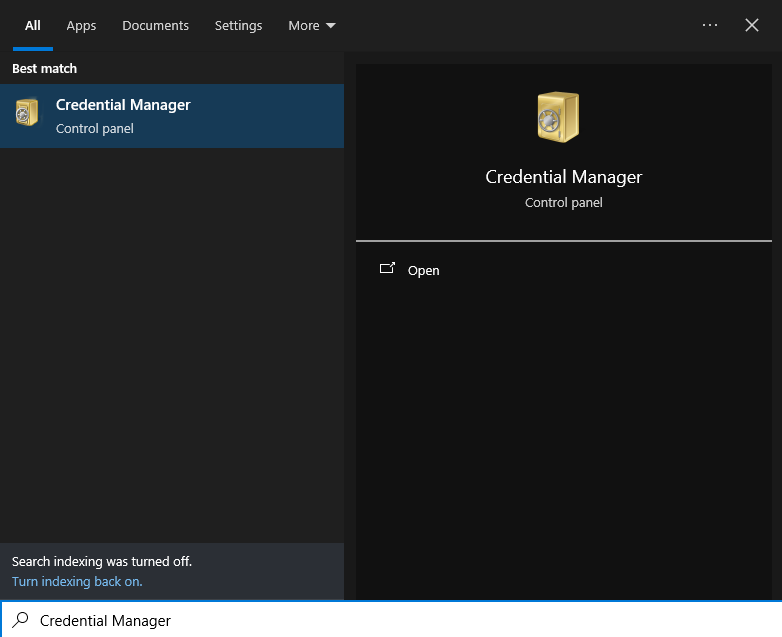Expand the More filter dropdown
The image size is (782, 637).
click(x=311, y=25)
